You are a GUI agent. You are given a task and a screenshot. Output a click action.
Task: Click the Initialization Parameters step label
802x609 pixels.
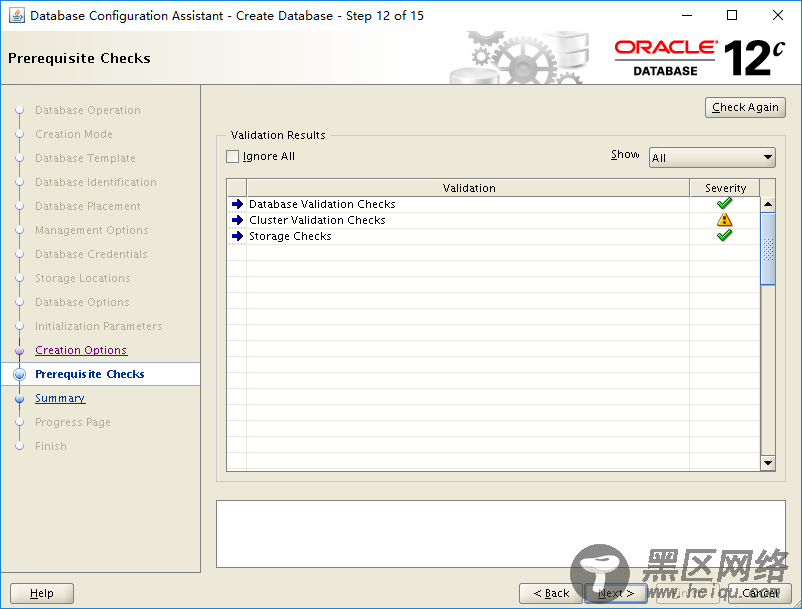click(x=99, y=327)
